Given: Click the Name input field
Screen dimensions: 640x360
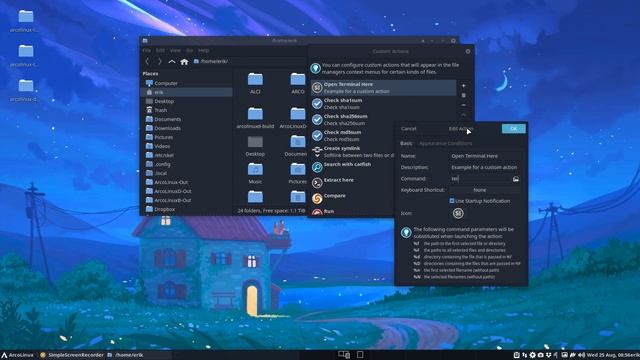Looking at the screenshot, I should coord(485,156).
